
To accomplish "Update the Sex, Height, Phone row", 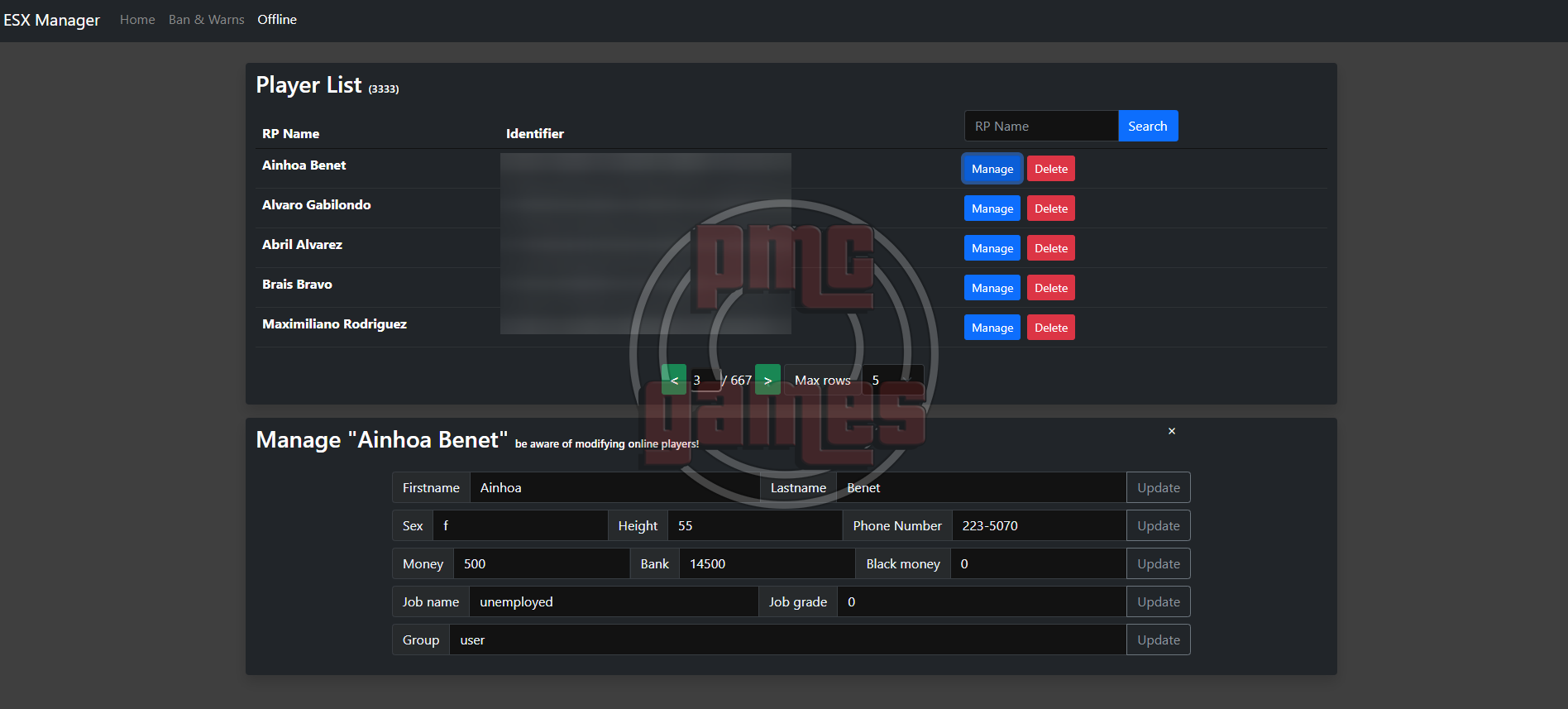I will 1158,525.
